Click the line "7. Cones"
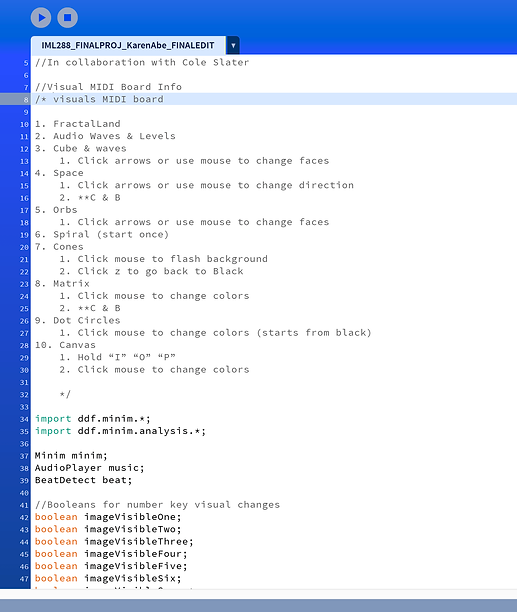Image resolution: width=517 pixels, height=612 pixels. click(59, 247)
